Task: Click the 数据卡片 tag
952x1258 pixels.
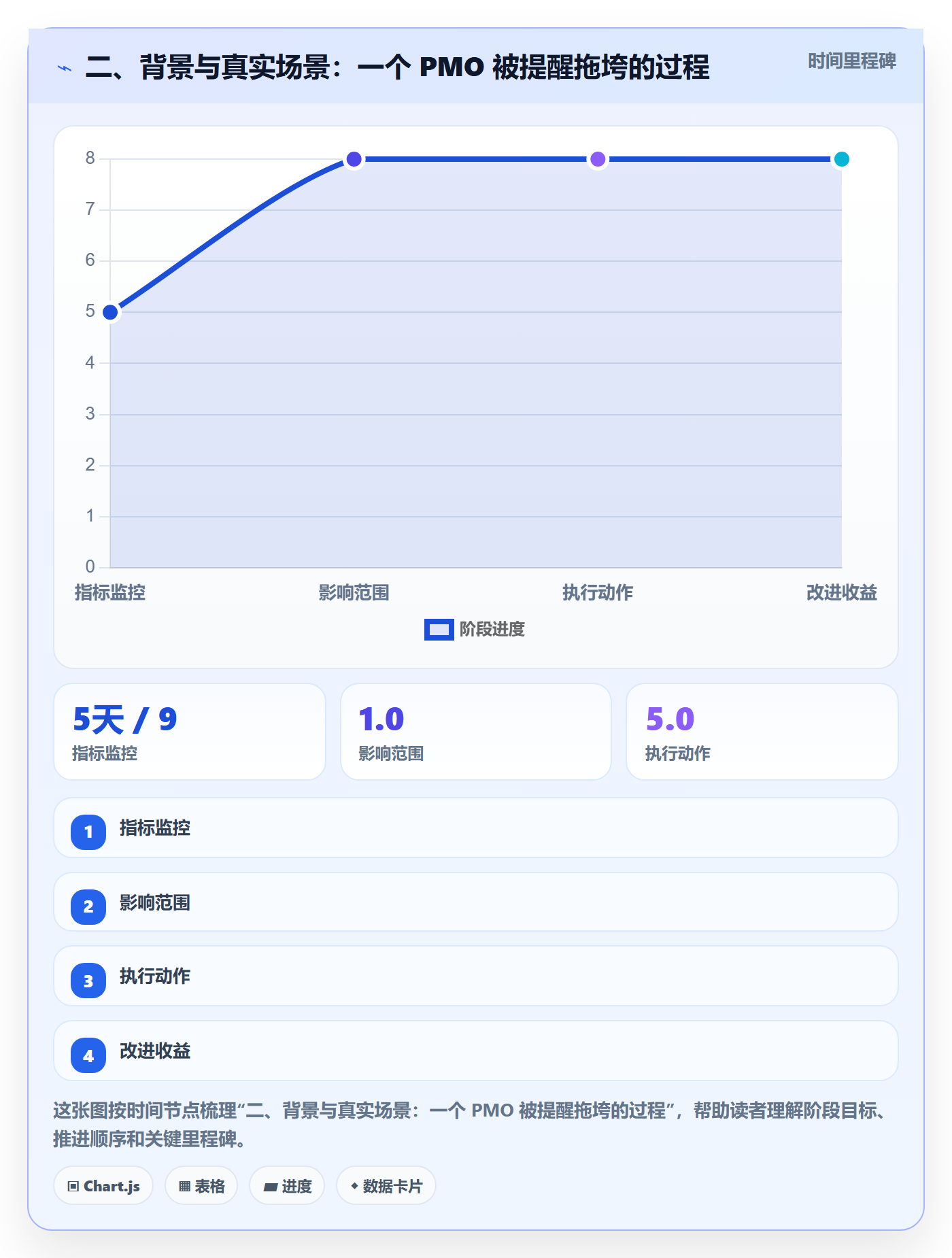Action: 386,1186
